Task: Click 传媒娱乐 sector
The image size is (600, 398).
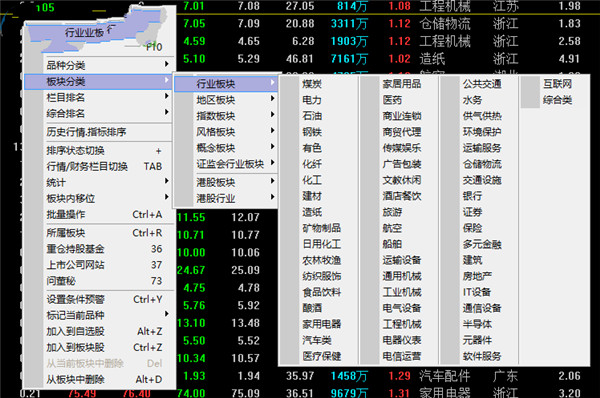Action: (402, 148)
